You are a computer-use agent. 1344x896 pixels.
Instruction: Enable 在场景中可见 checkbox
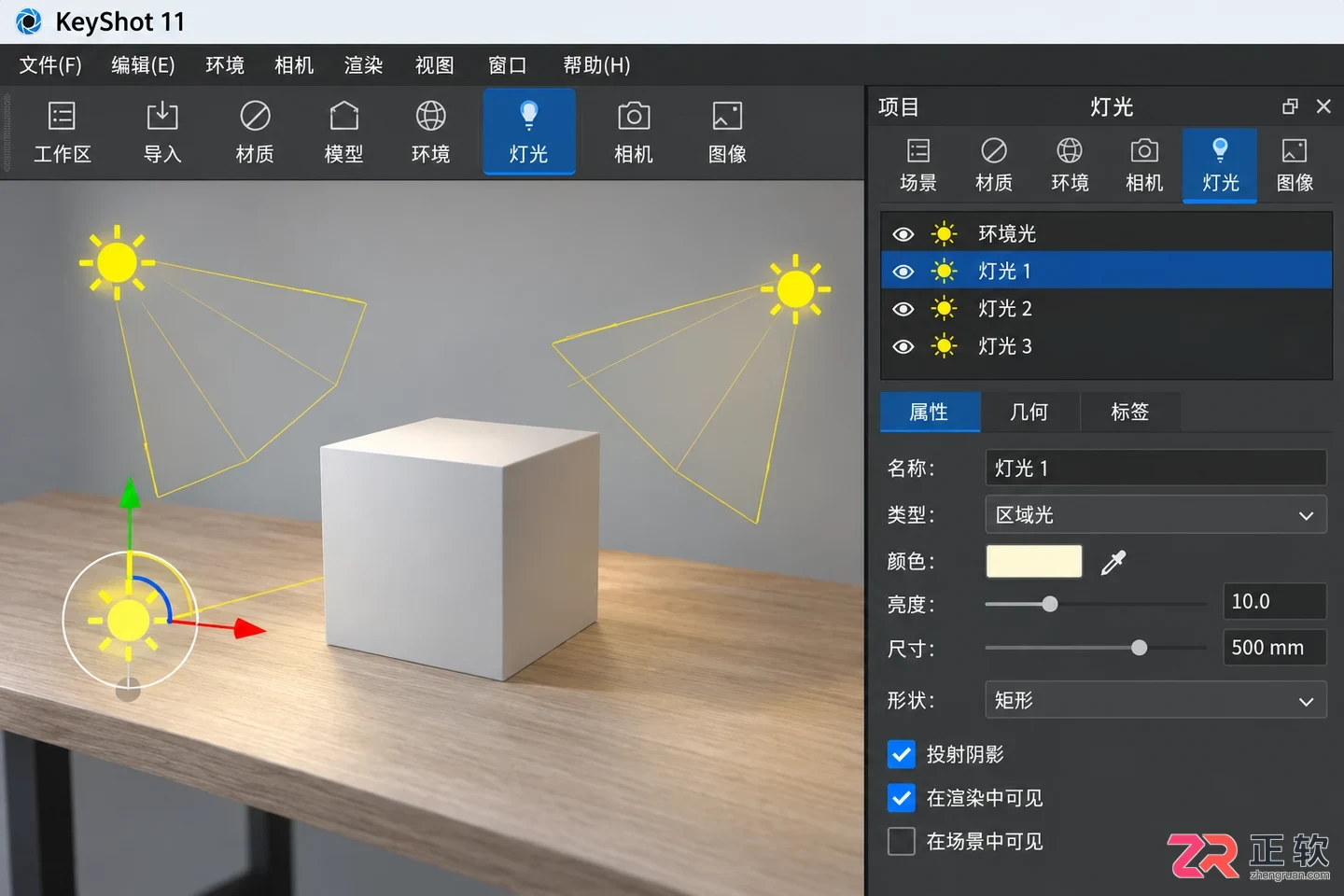[901, 841]
